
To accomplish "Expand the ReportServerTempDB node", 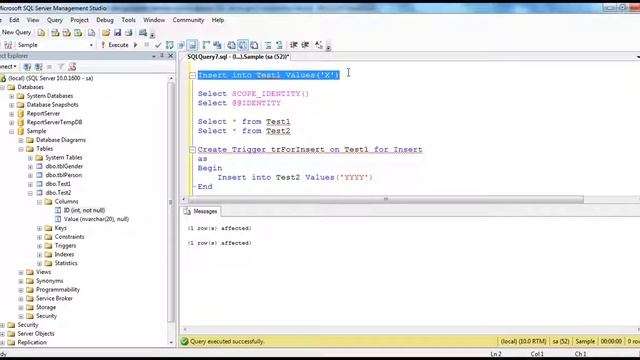I will pos(11,122).
